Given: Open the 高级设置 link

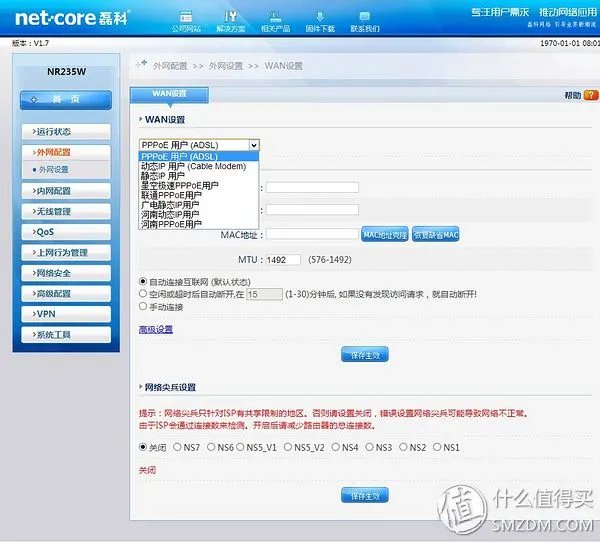Looking at the screenshot, I should pyautogui.click(x=156, y=329).
